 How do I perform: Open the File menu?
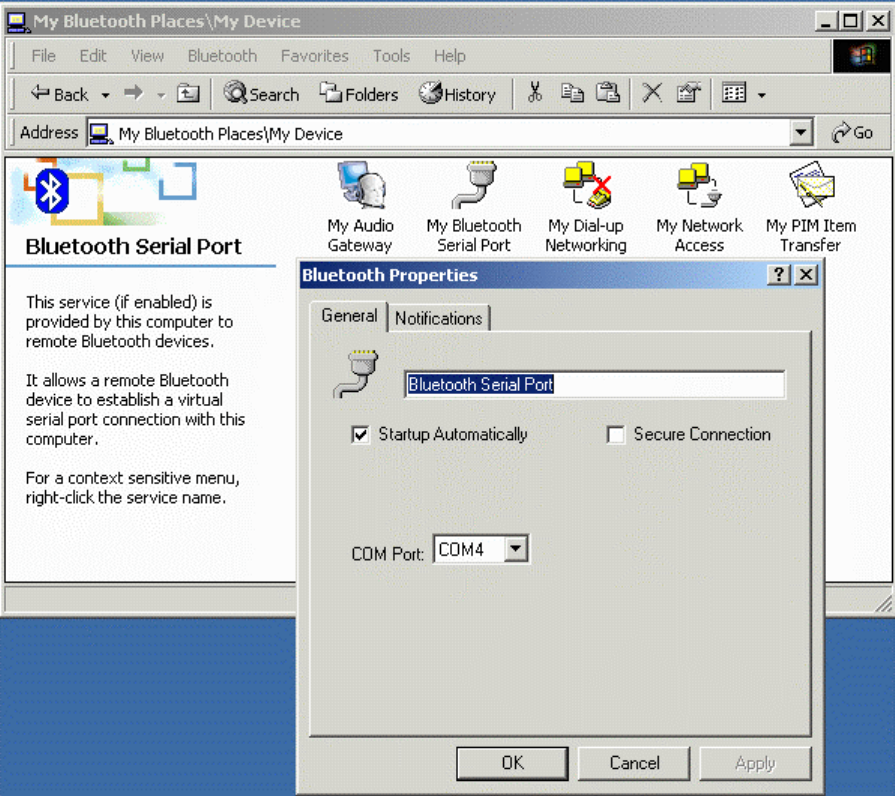tap(43, 56)
